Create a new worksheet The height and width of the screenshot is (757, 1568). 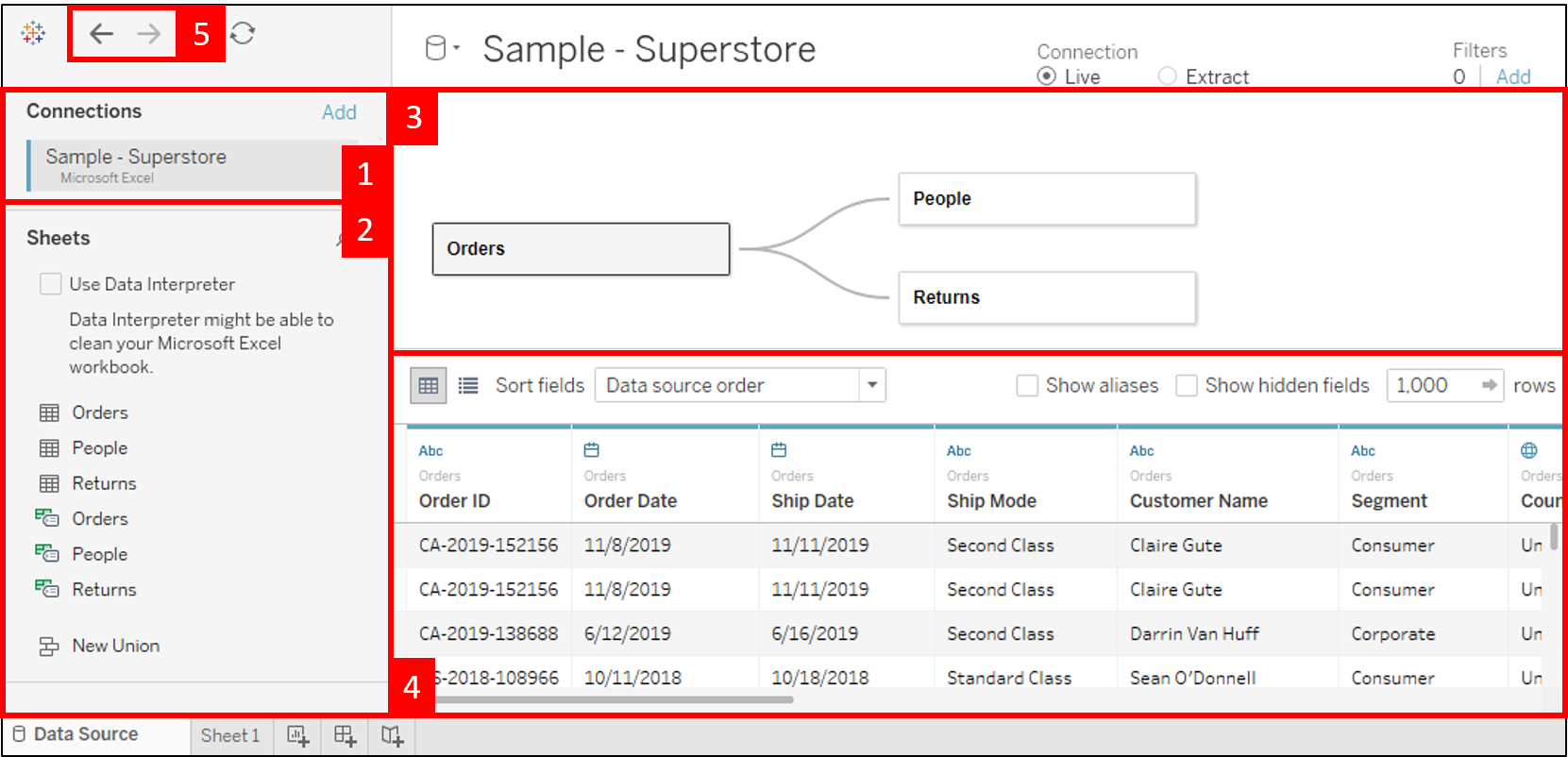point(297,735)
